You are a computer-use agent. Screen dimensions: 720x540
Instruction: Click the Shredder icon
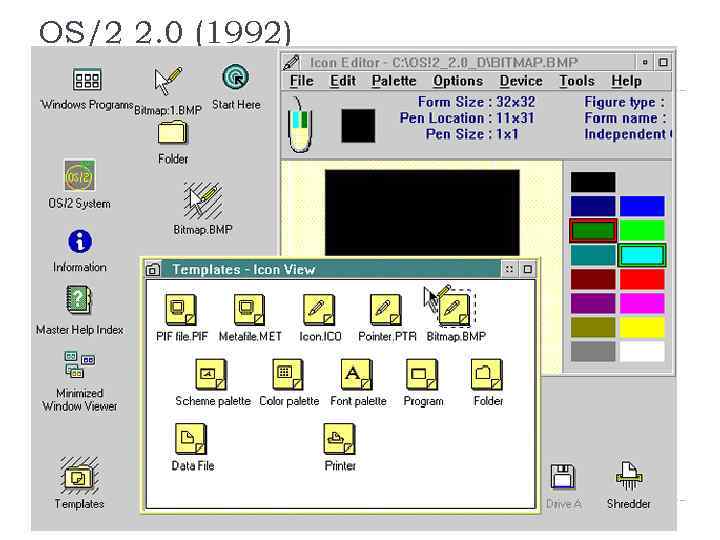(x=629, y=476)
